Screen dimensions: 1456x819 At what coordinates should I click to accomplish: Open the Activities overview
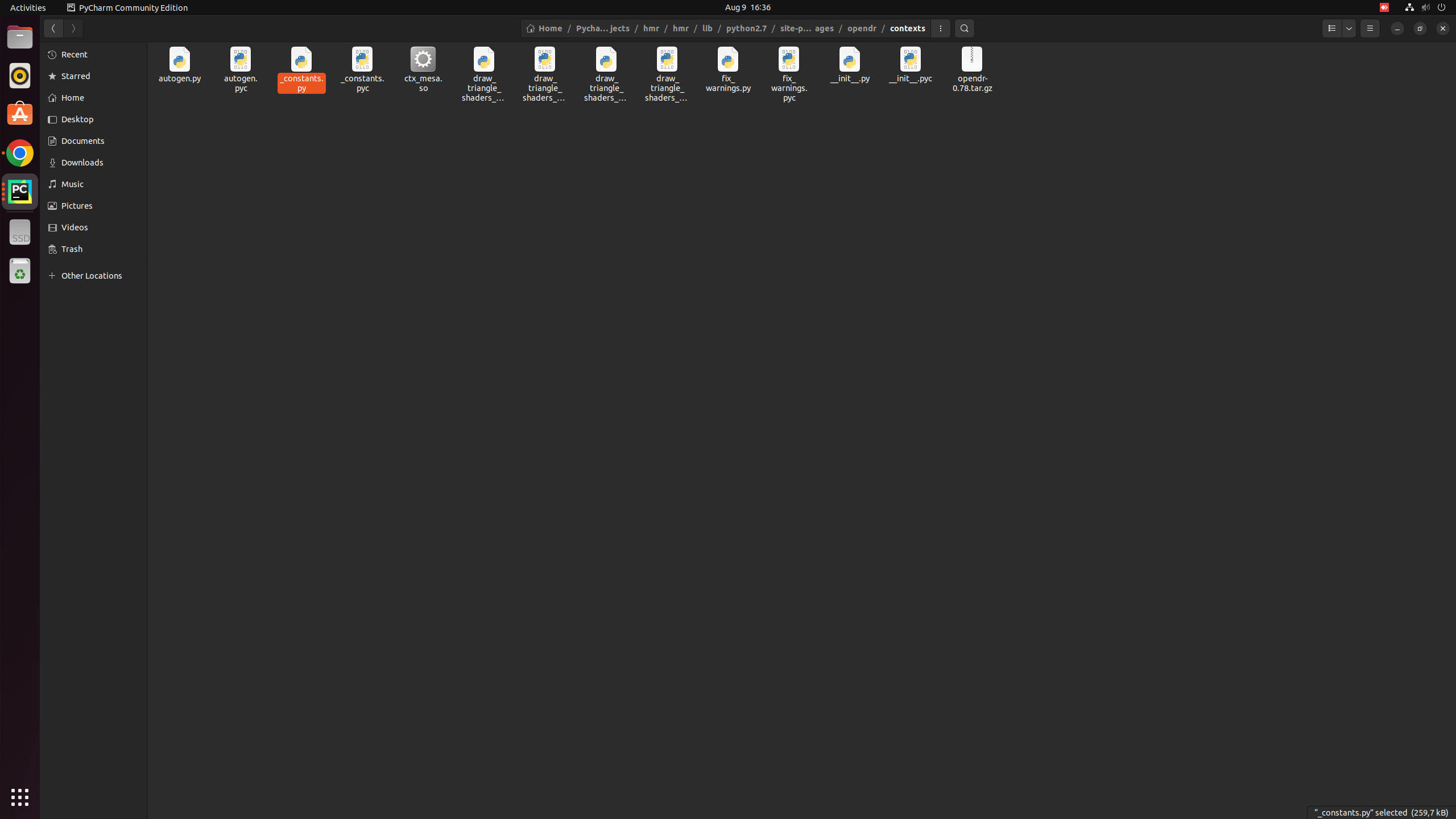click(x=28, y=7)
